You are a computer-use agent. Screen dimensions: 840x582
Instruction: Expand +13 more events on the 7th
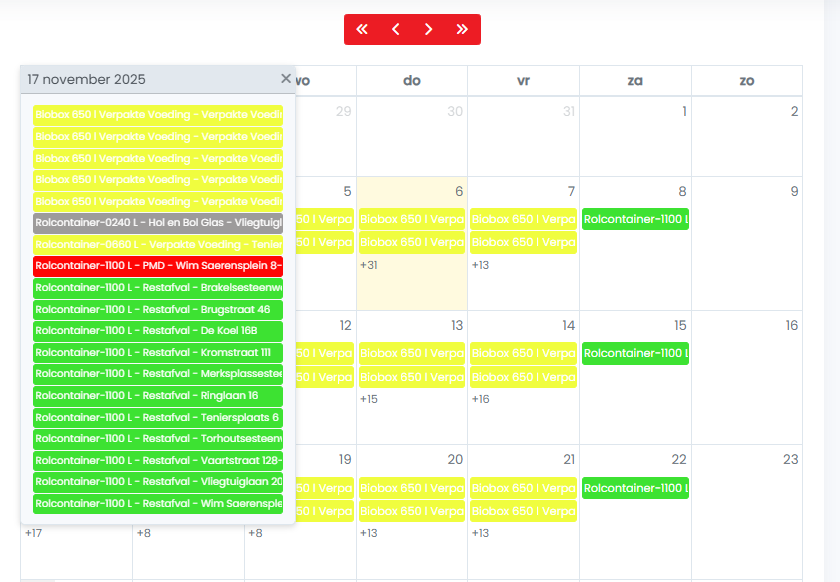pyautogui.click(x=480, y=265)
